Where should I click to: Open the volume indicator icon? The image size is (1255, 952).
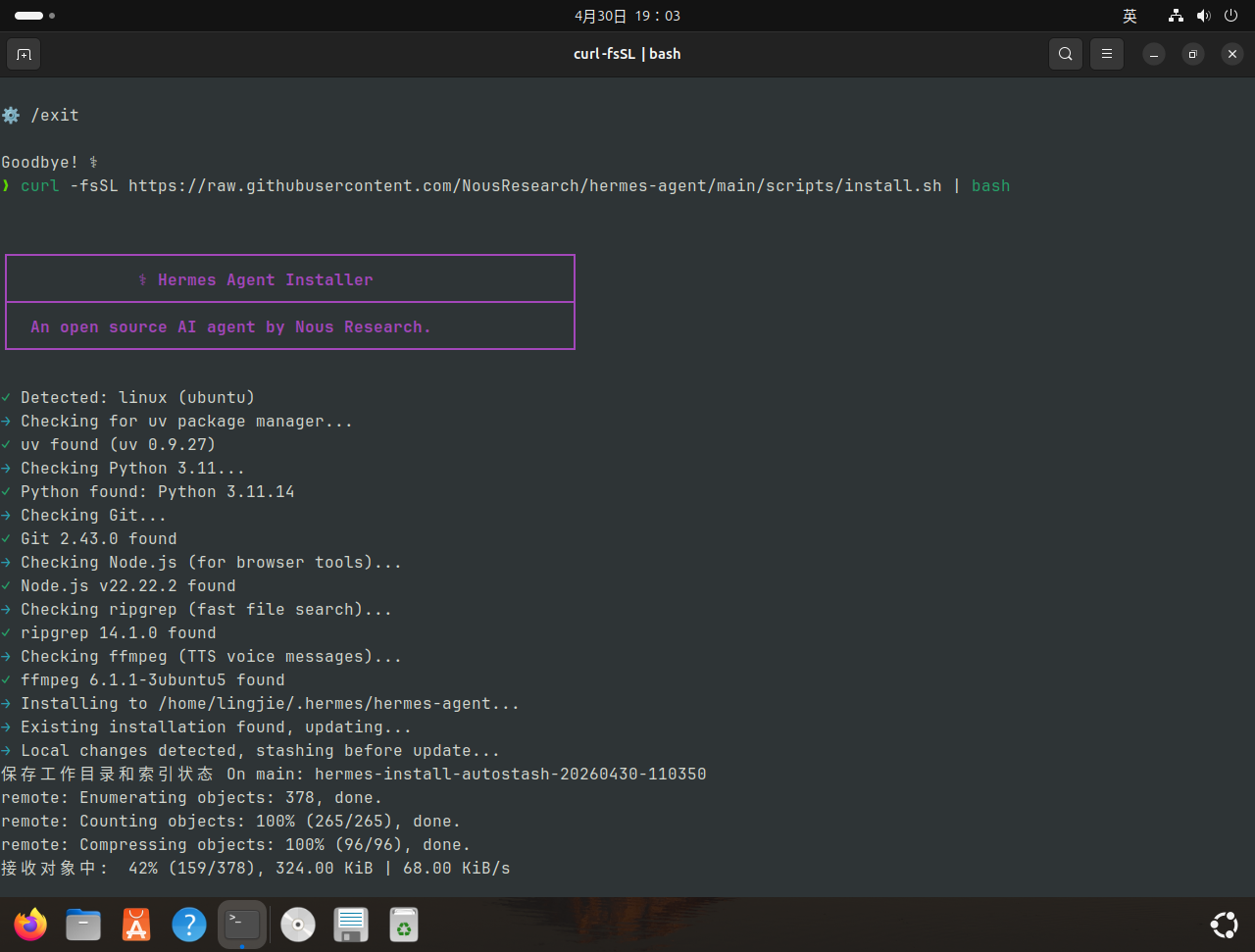point(1204,16)
